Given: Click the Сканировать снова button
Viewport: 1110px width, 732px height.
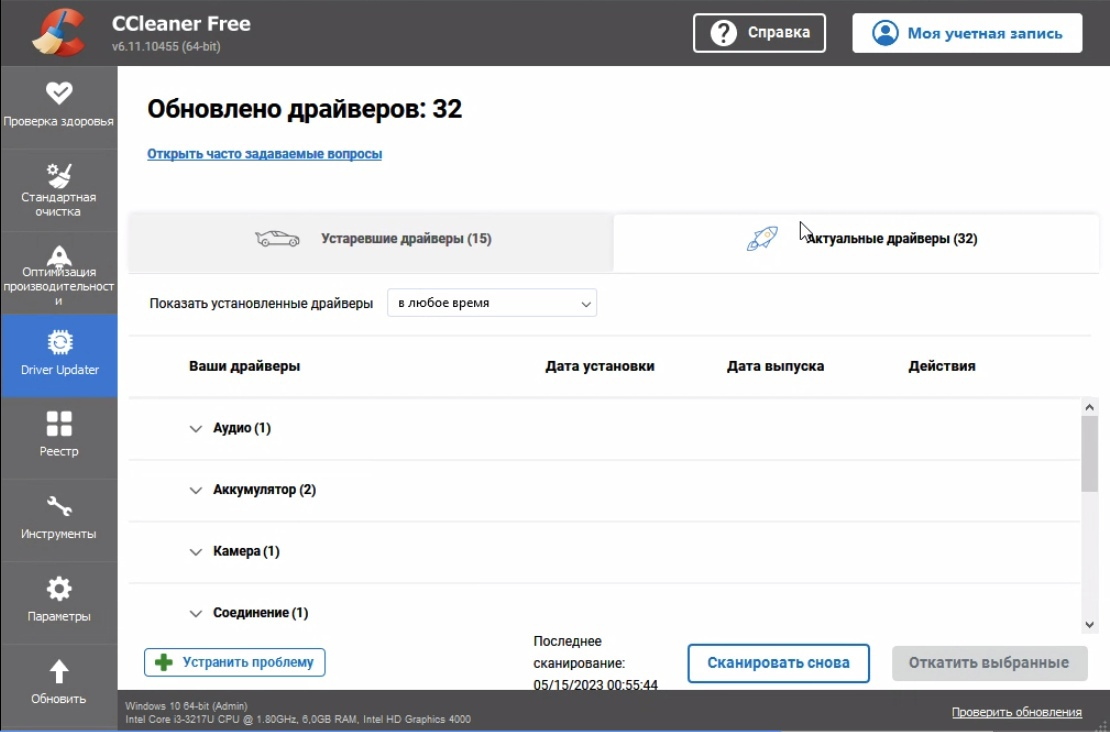Looking at the screenshot, I should tap(778, 663).
